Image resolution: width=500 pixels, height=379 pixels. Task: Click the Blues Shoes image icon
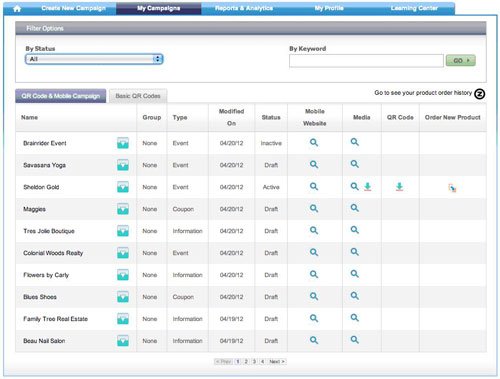pos(123,297)
